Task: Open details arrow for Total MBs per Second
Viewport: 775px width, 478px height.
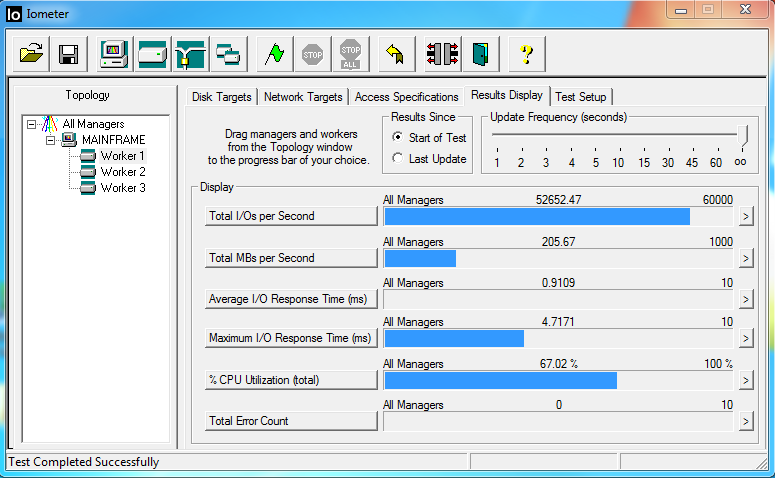Action: tap(746, 259)
